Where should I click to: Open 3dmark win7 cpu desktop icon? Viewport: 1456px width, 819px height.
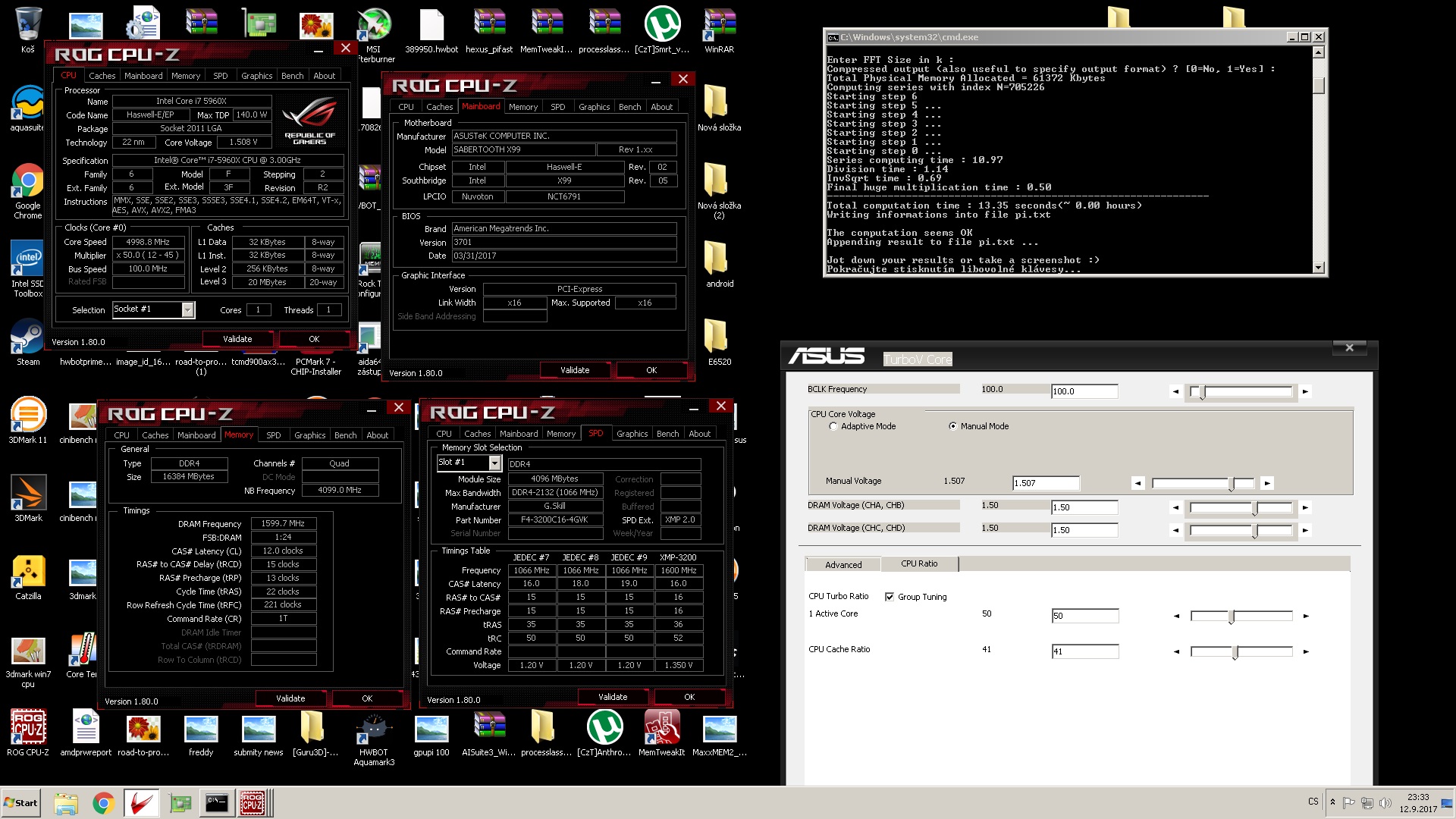pos(28,661)
